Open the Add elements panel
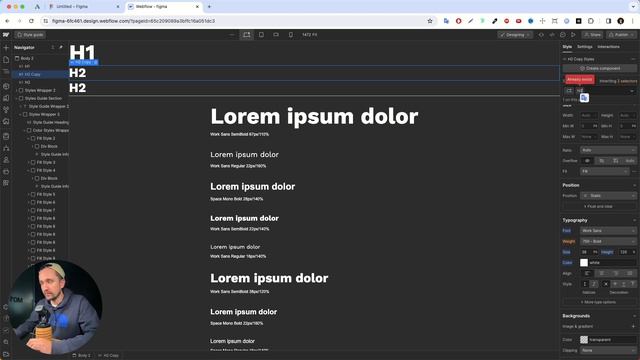 [6, 48]
